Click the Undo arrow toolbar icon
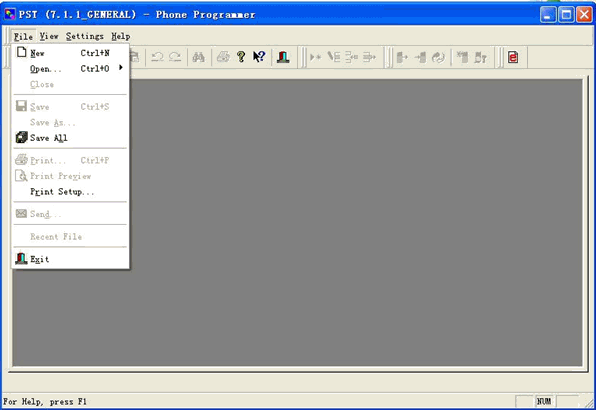 157,57
